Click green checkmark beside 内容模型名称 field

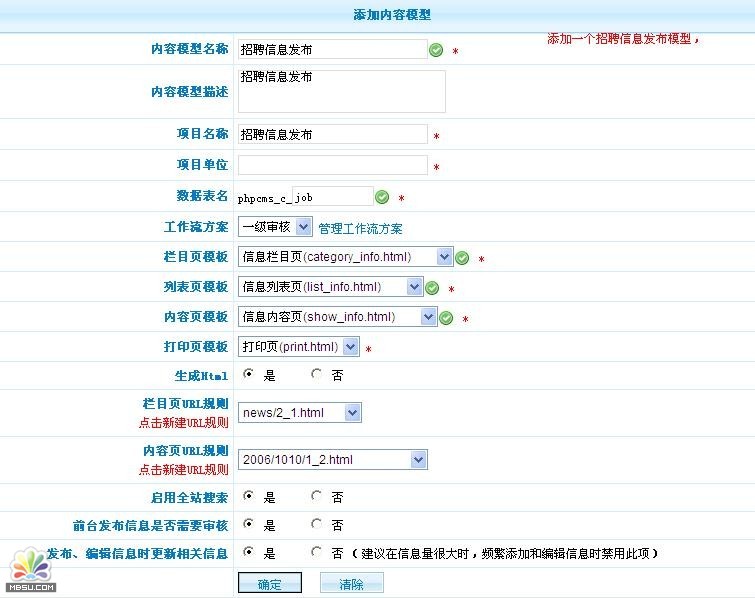pyautogui.click(x=436, y=50)
